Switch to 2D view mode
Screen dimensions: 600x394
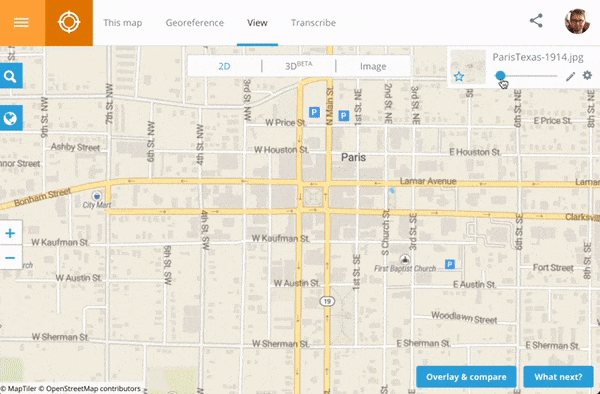pyautogui.click(x=224, y=66)
